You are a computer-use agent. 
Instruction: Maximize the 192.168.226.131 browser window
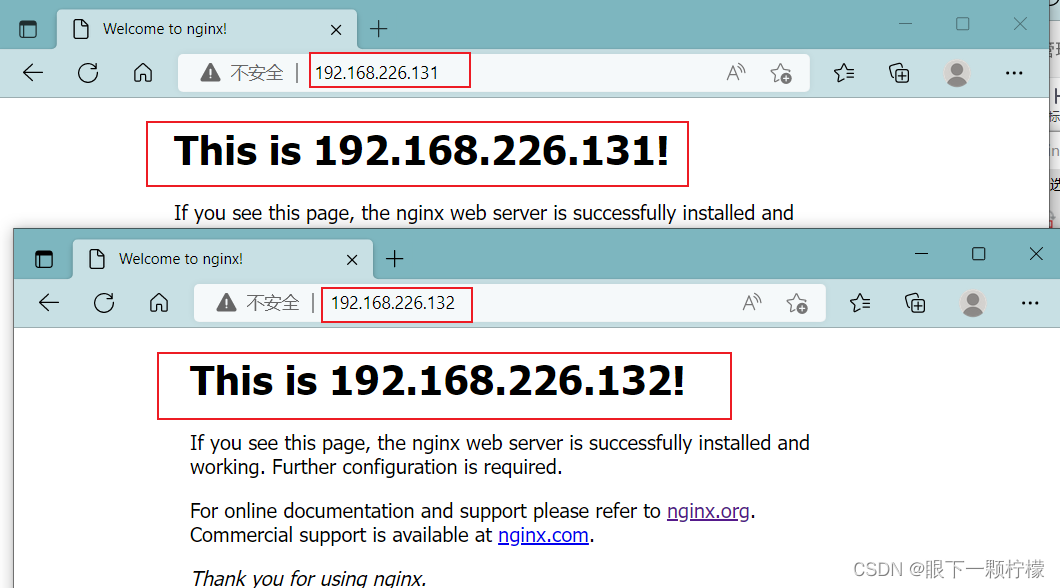point(963,24)
